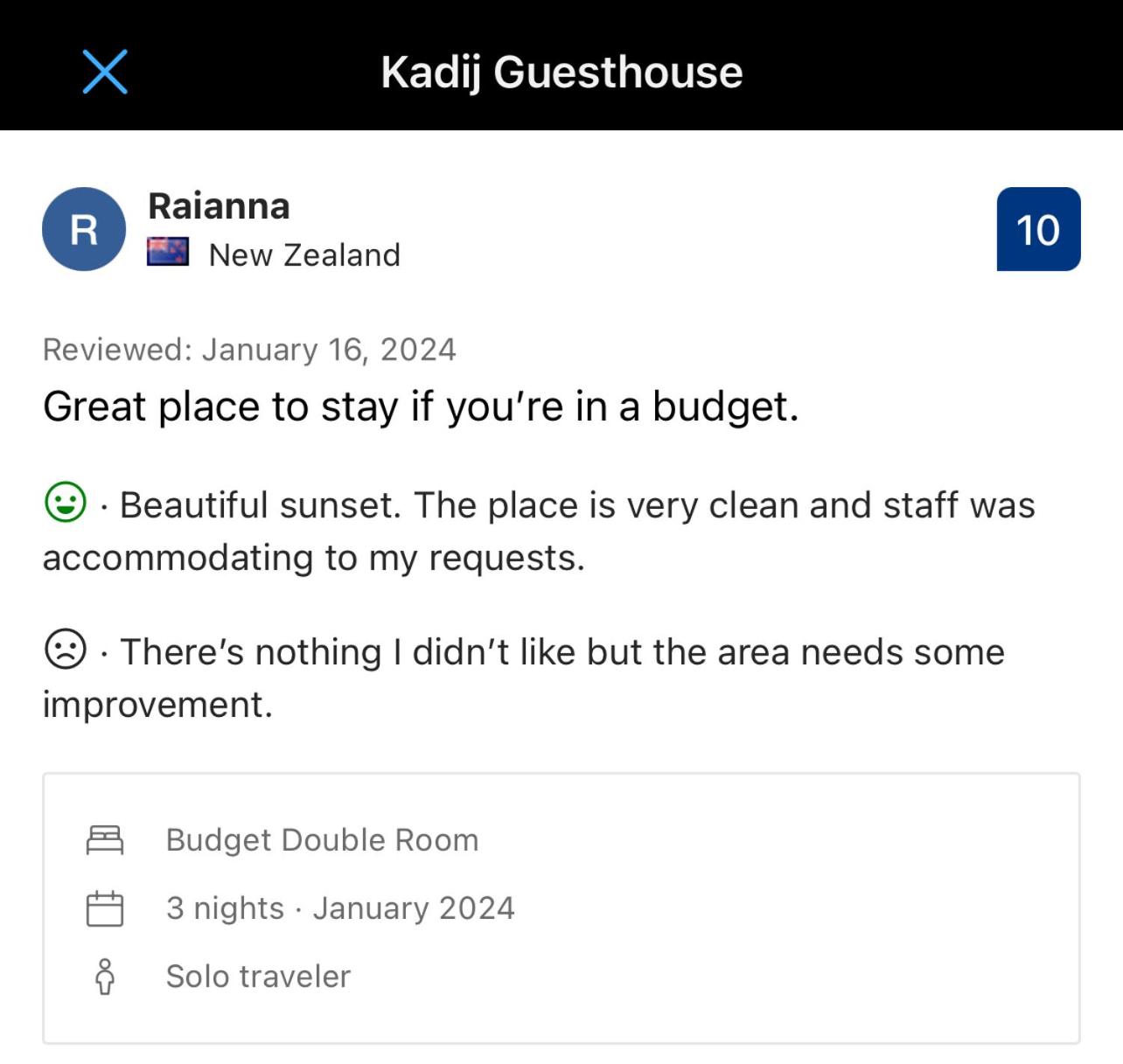Tap the round R avatar for Raianna
Screen dimensions: 1123x1064
84,229
